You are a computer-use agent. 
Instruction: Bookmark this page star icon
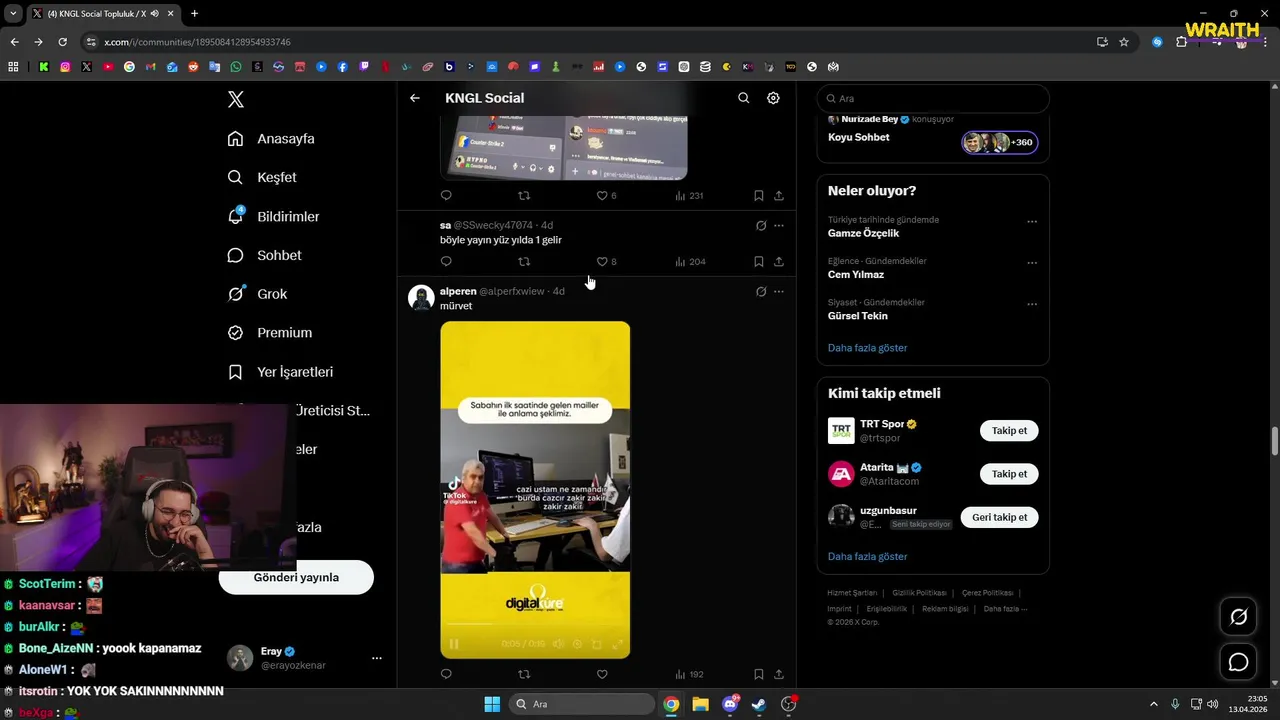click(1124, 42)
